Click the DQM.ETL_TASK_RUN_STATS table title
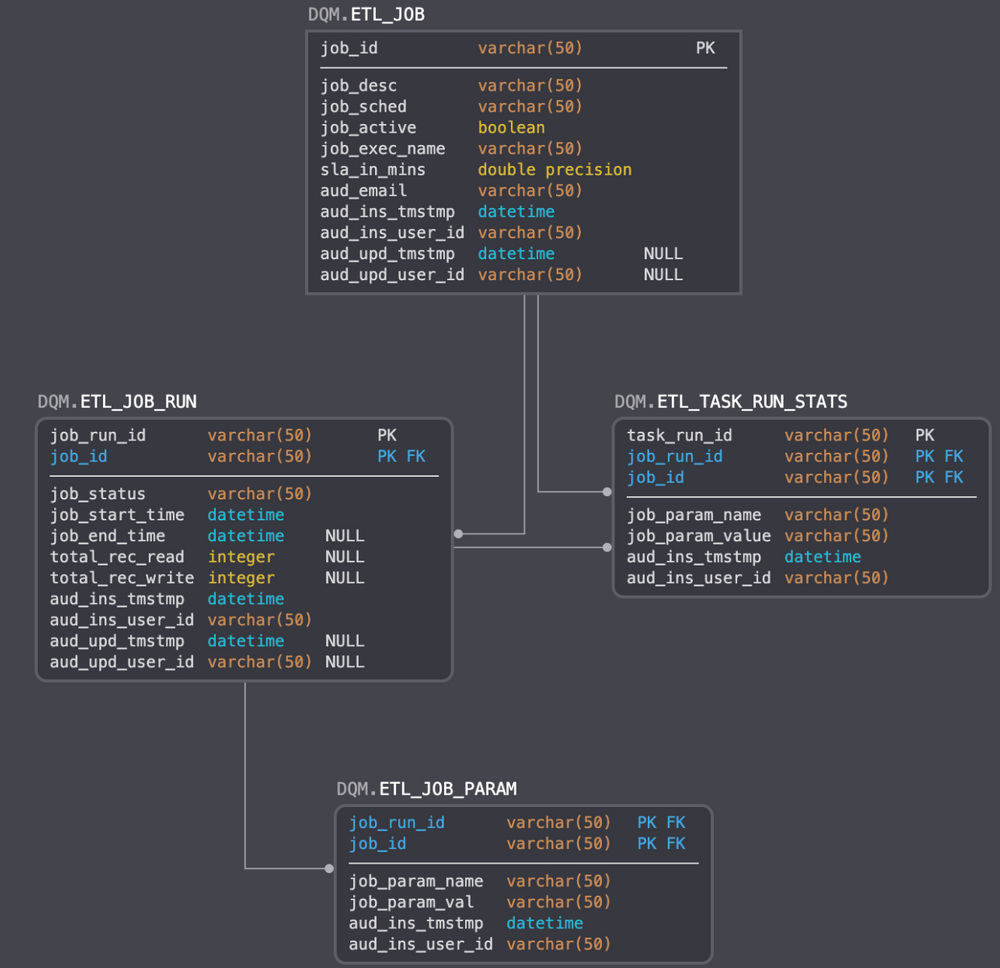Screen dimensions: 1000x968 730,402
